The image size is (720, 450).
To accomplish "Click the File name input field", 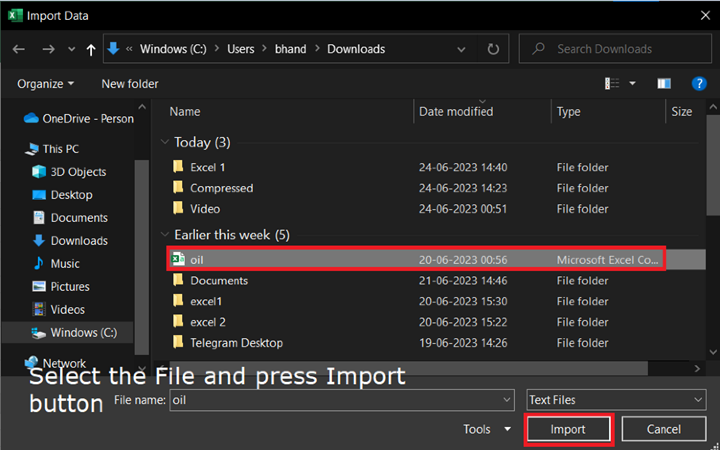I will click(x=340, y=400).
